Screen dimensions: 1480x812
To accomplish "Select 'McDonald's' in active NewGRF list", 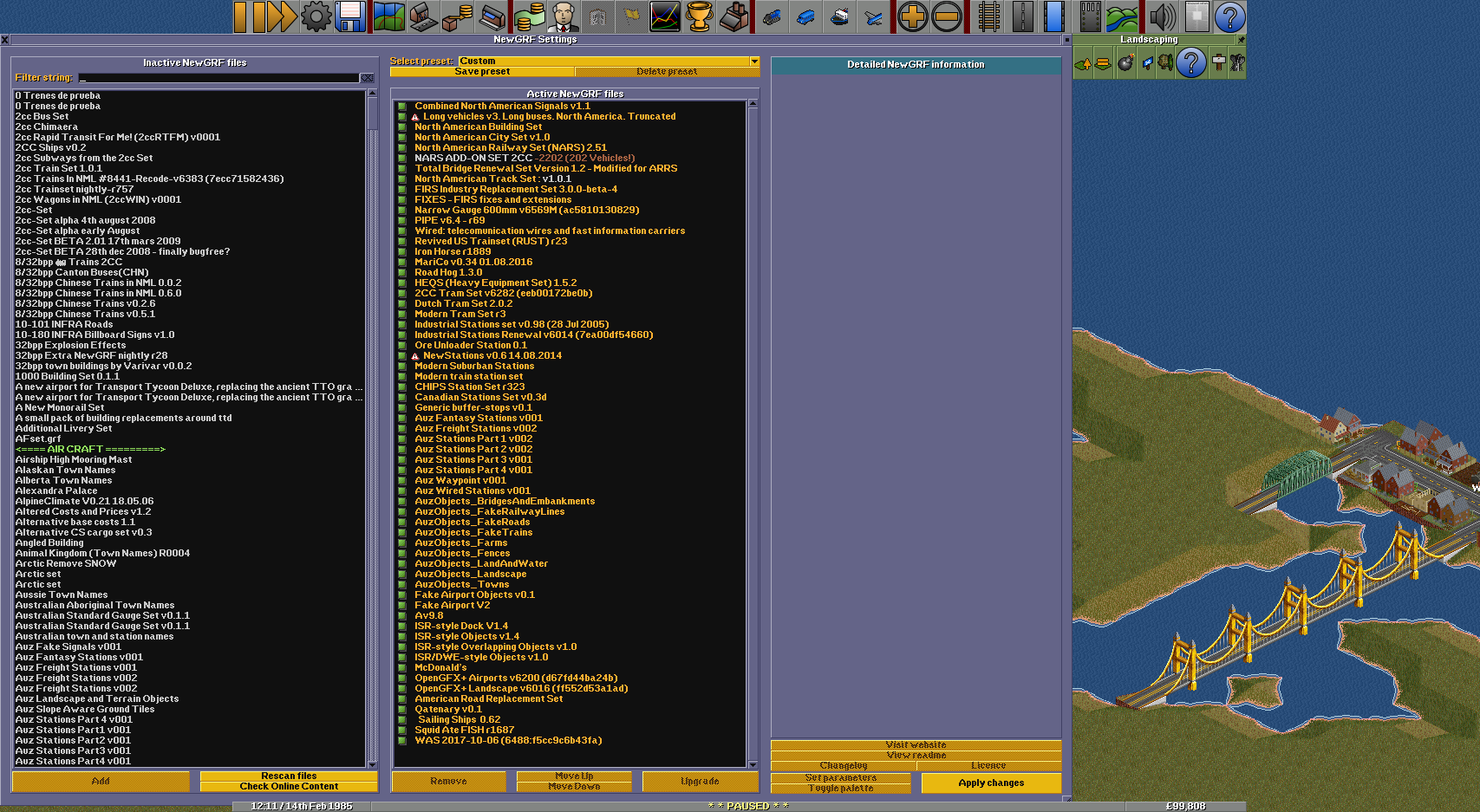I will click(x=570, y=667).
